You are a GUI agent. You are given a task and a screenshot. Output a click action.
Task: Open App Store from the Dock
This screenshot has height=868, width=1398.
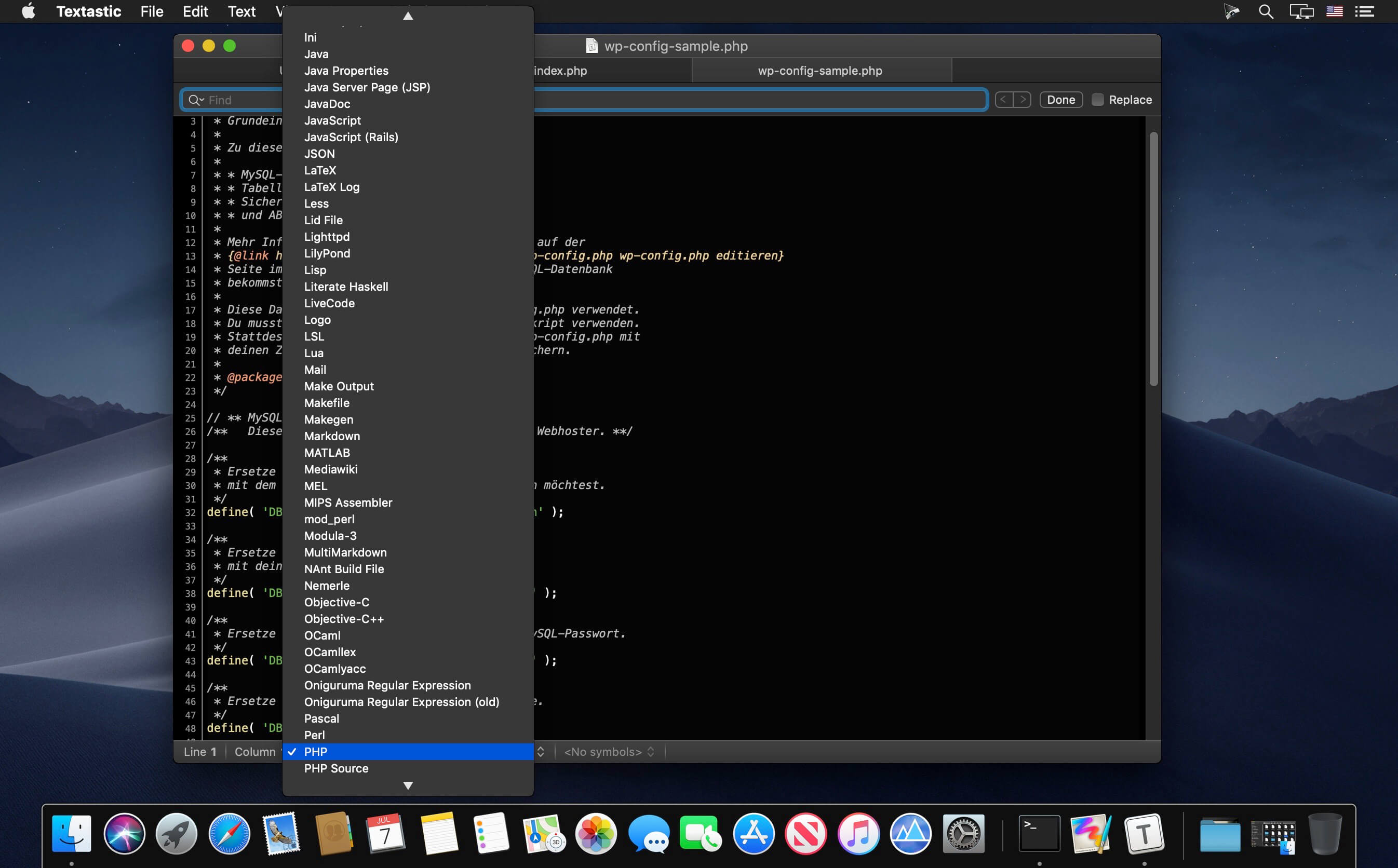[753, 833]
